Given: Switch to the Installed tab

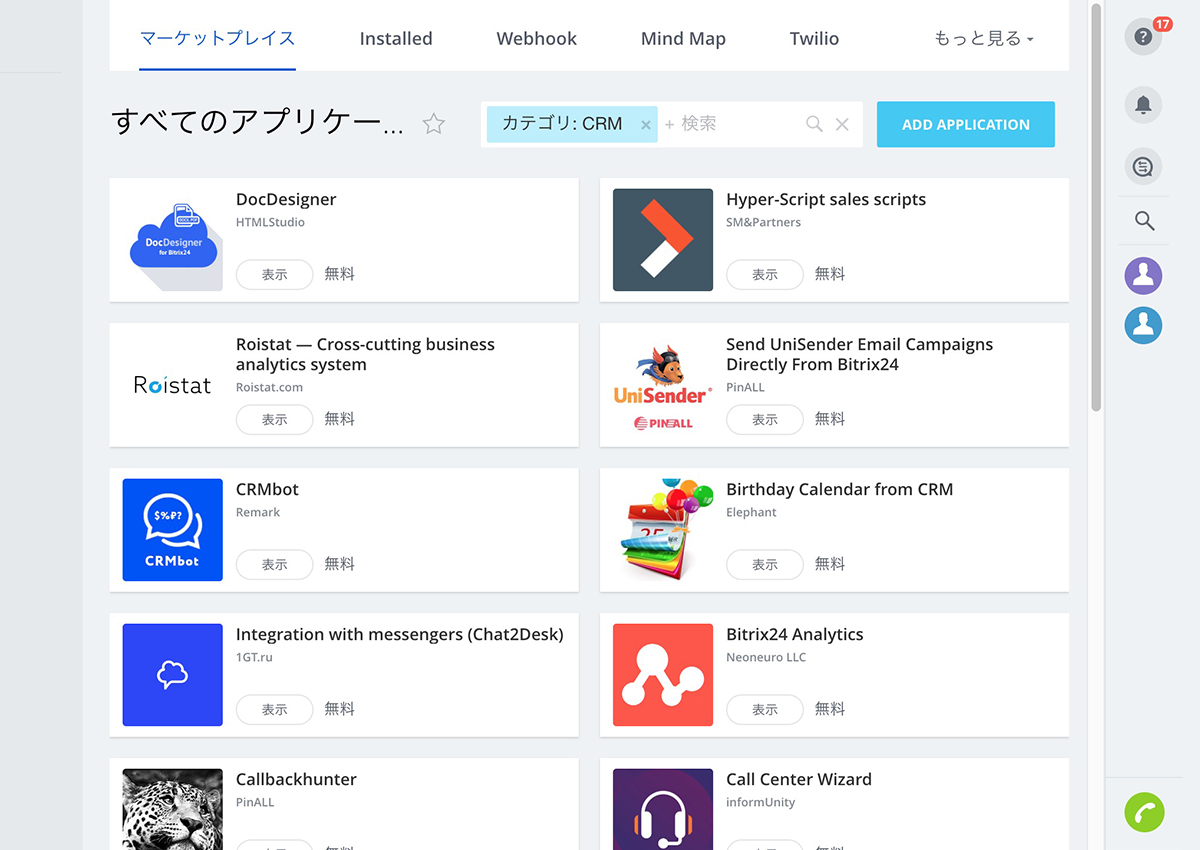Looking at the screenshot, I should point(396,39).
